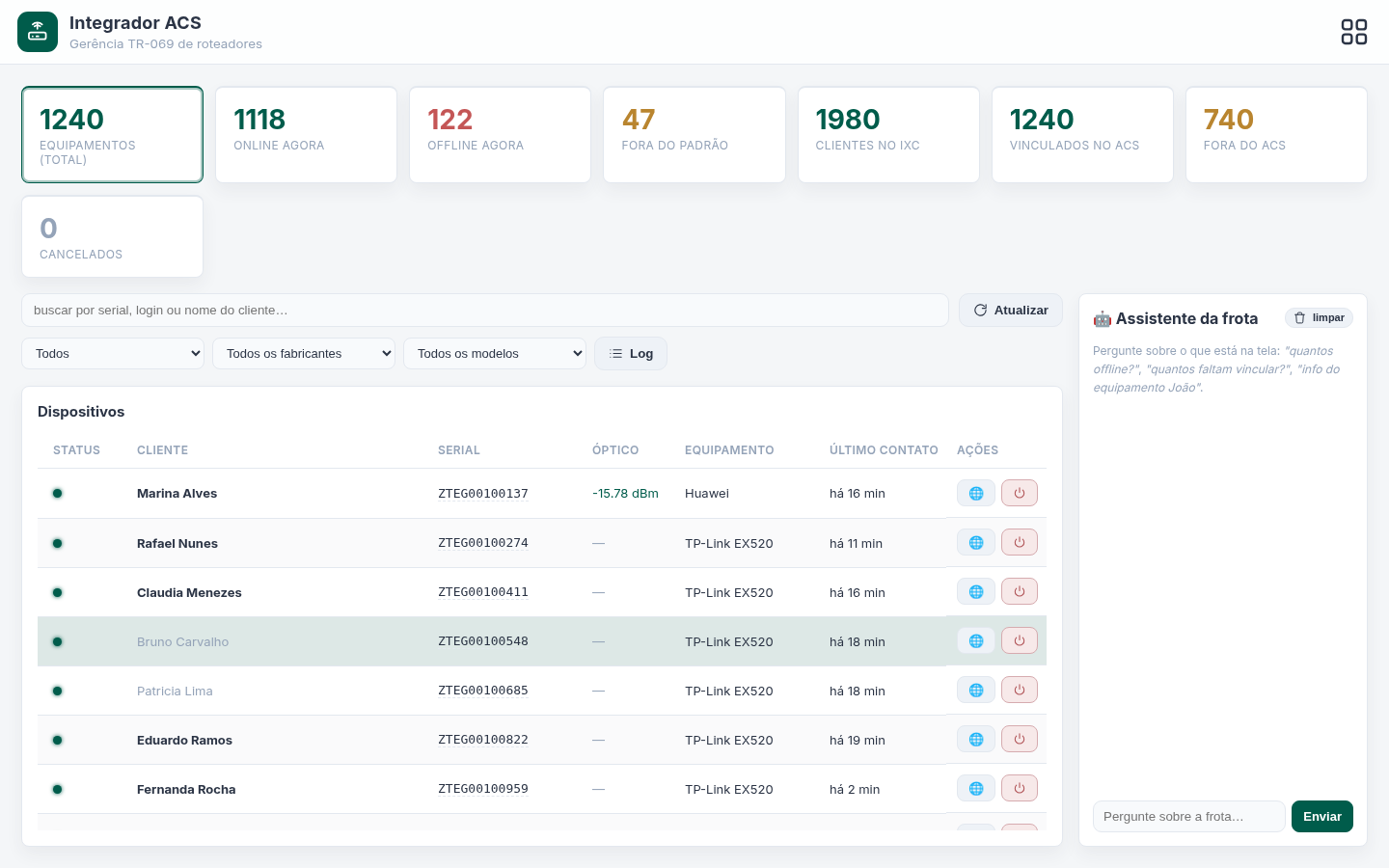Focus the serial or login search field
1389x868 pixels.
pos(485,310)
